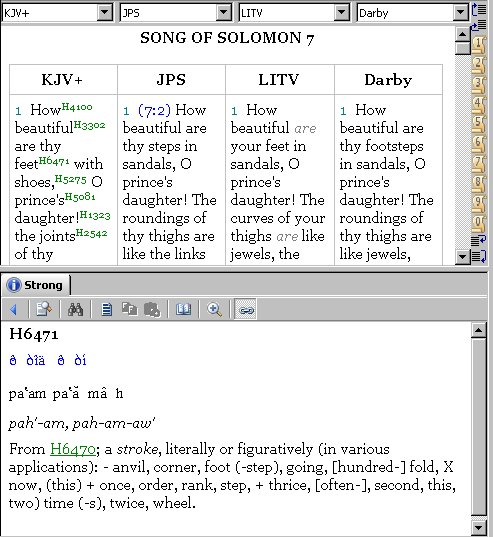Jump to bookmark scroll number 3
This screenshot has width=493, height=537.
coord(479,84)
